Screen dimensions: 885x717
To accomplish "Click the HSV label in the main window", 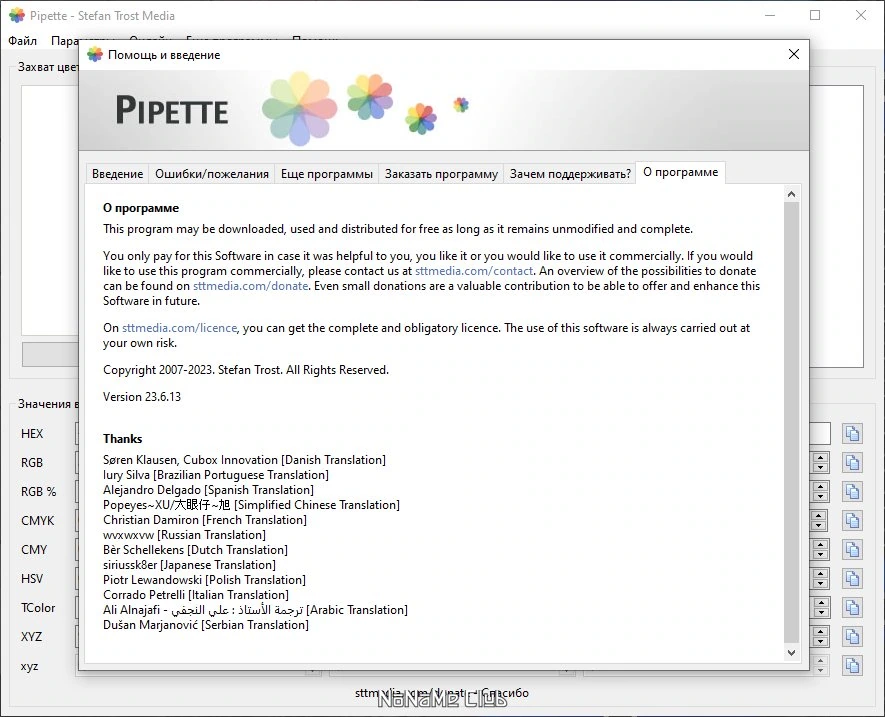I will click(32, 579).
